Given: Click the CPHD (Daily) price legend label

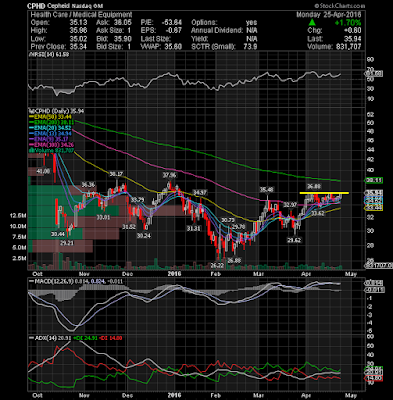Looking at the screenshot, I should click(56, 111).
